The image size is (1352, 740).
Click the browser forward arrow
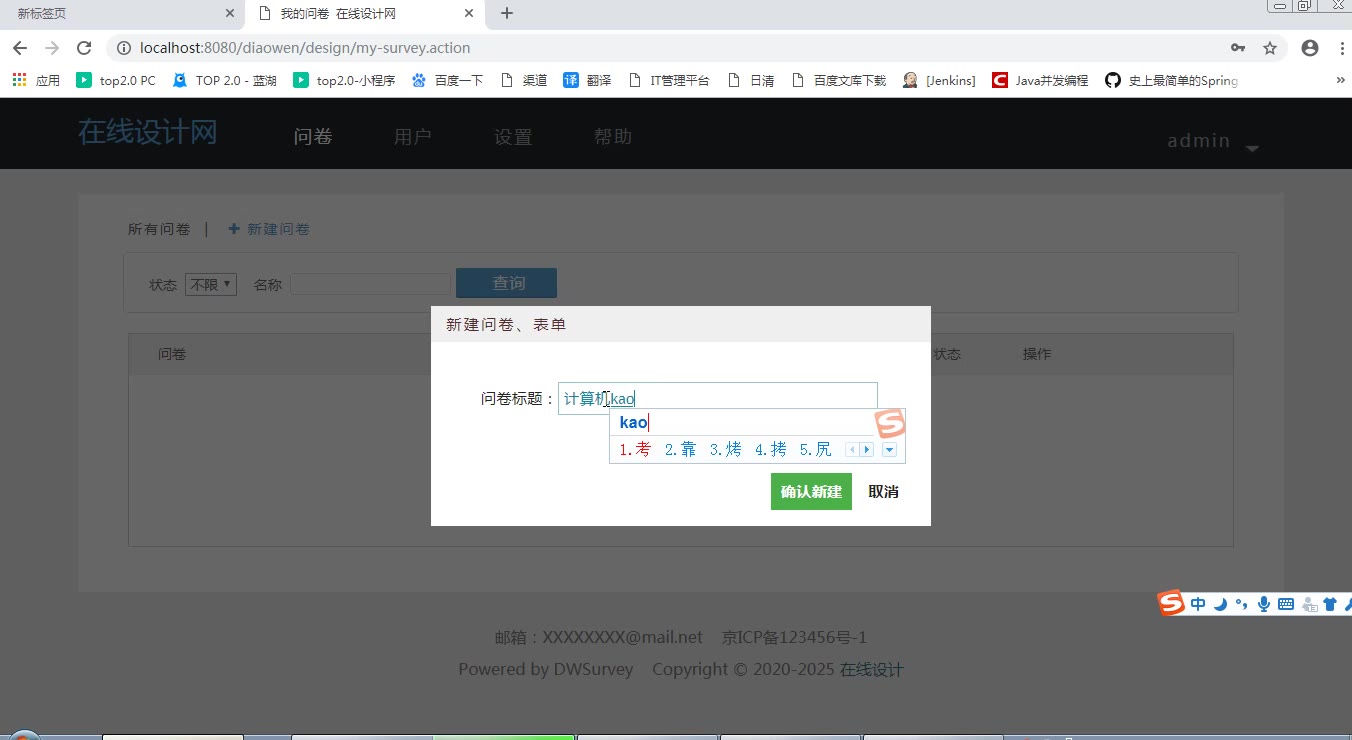(x=52, y=48)
